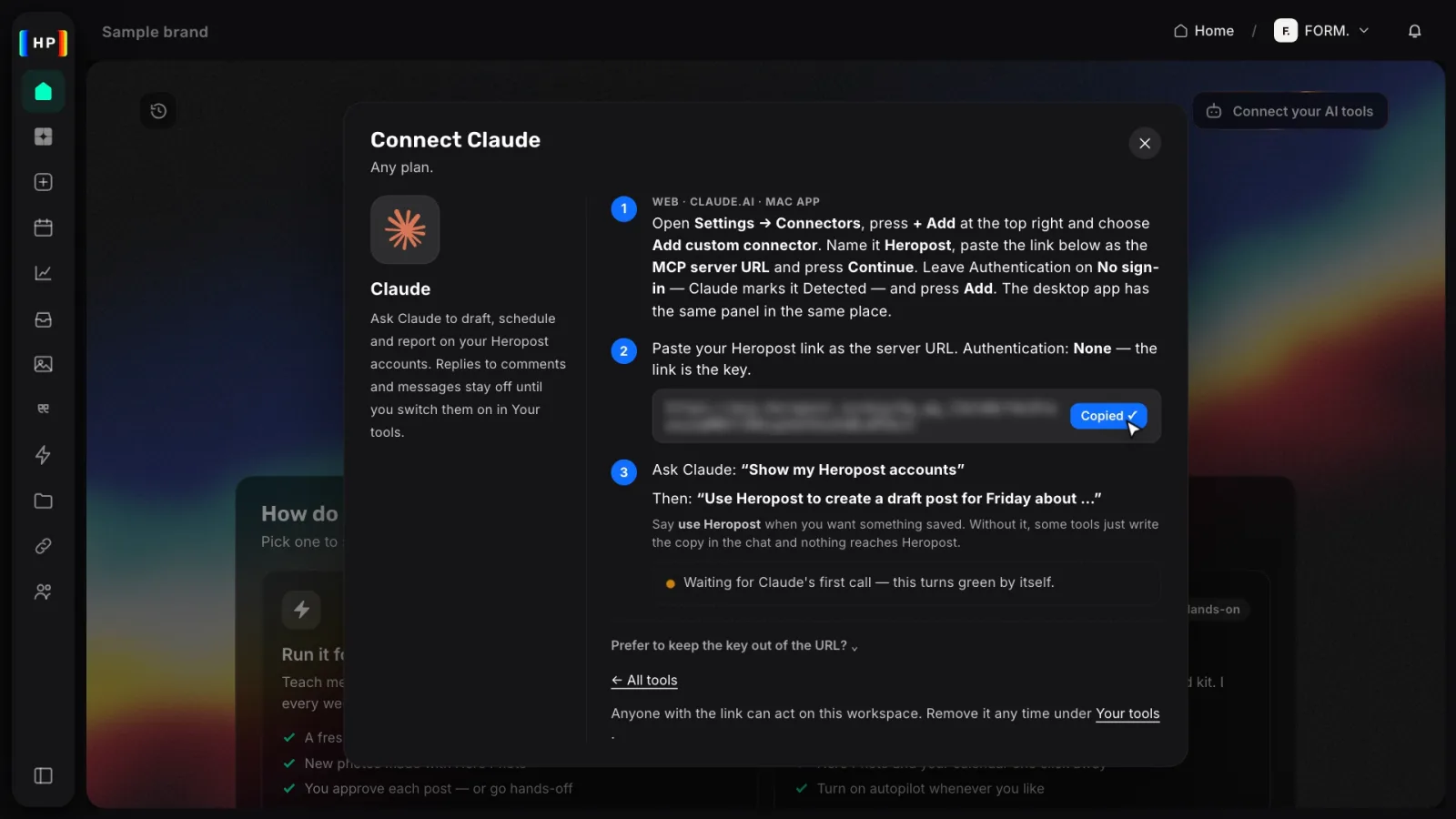Open the AI sparkle icon in sidebar
This screenshot has width=1456, height=819.
(43, 136)
